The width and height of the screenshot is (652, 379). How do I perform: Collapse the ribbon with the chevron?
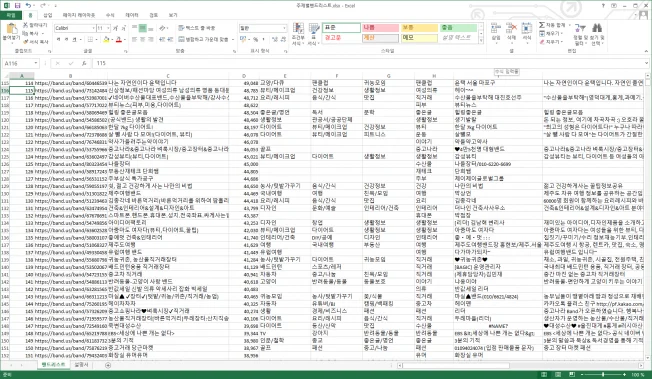click(647, 51)
